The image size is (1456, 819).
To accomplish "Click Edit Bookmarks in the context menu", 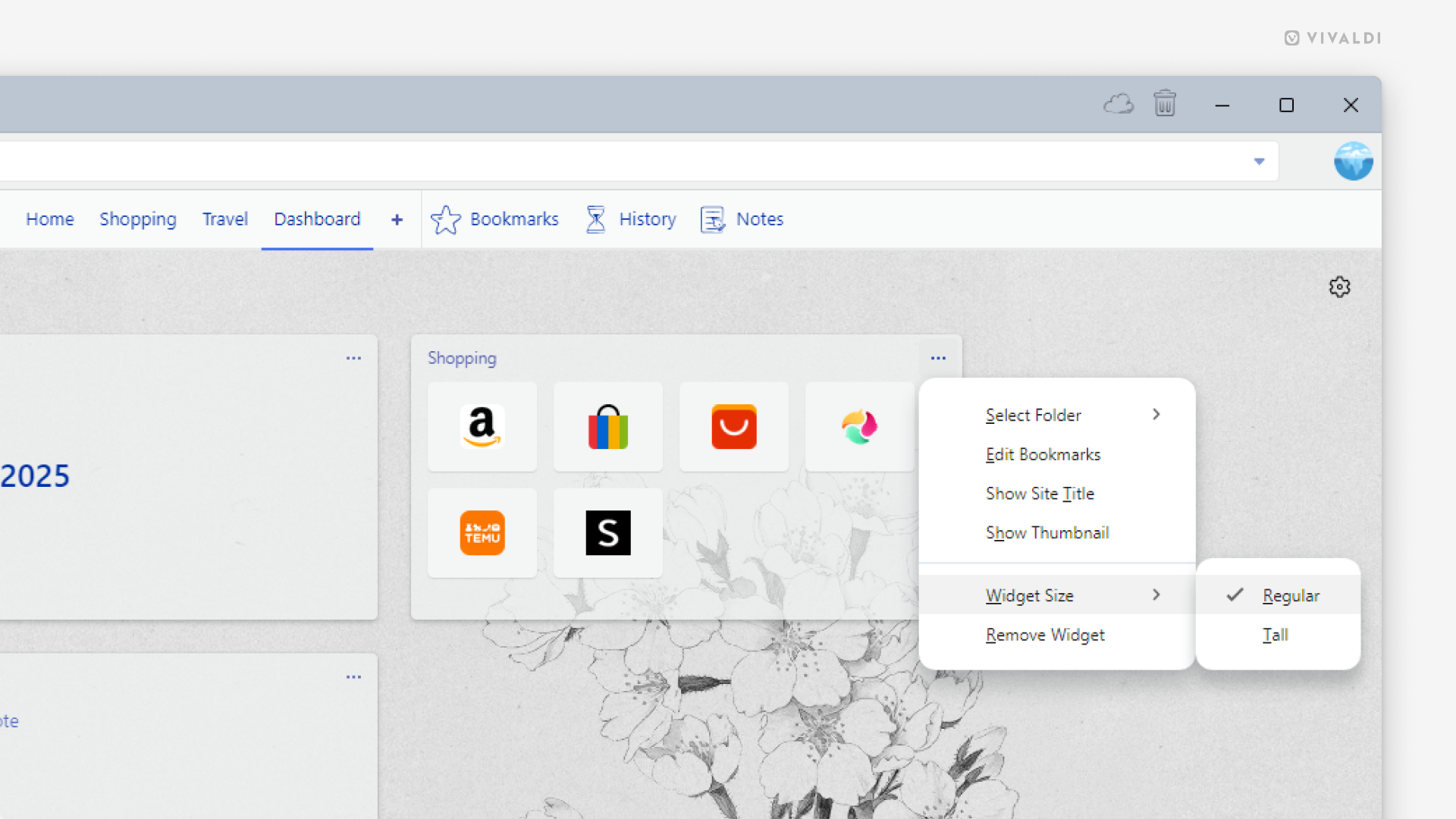I will coord(1043,454).
